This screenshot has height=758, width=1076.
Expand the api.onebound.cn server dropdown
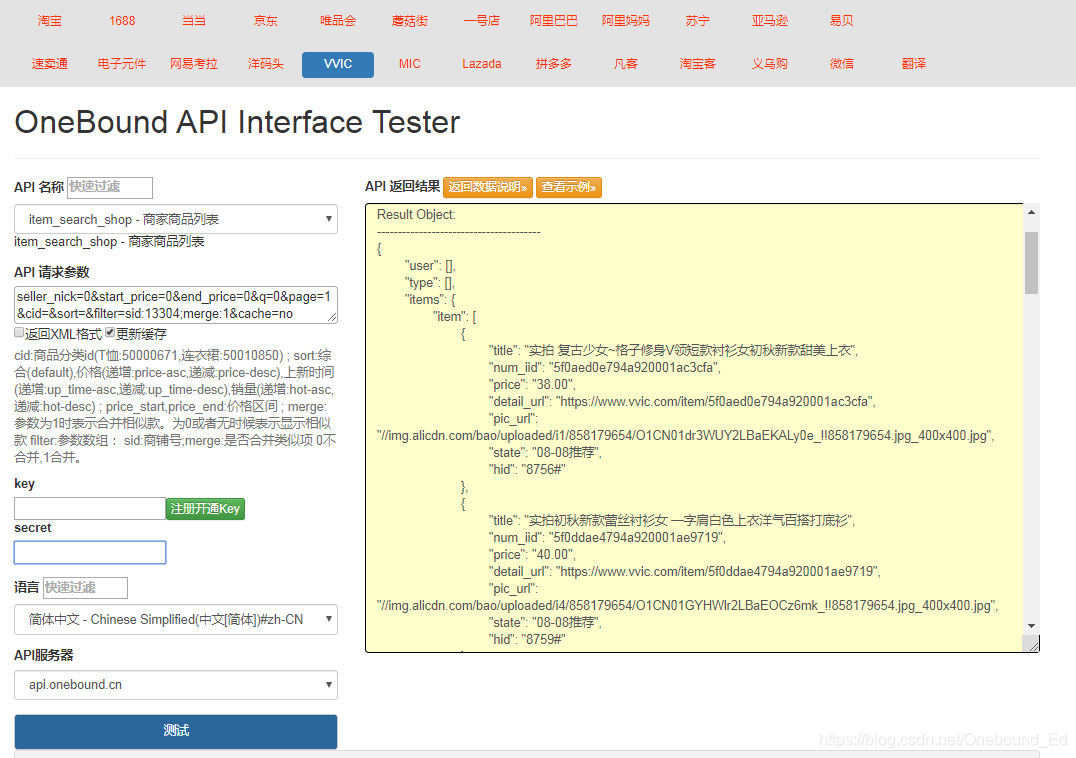click(x=176, y=685)
